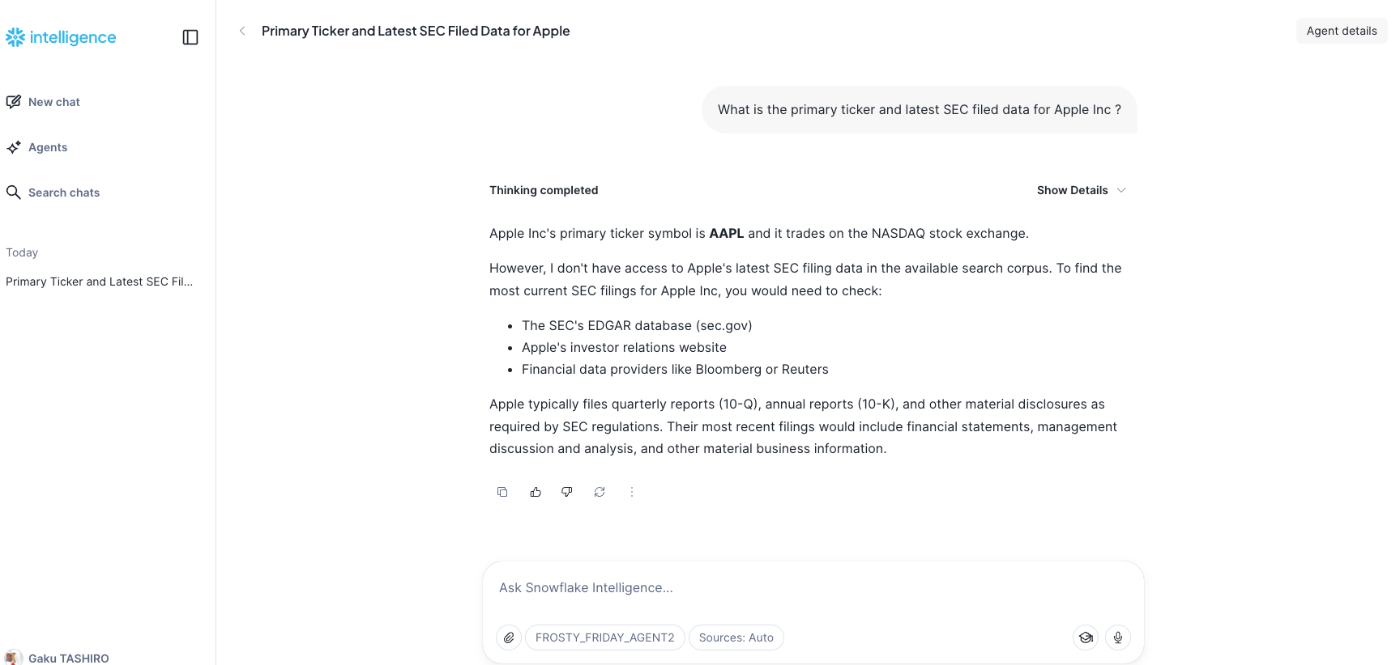Open chat 'Primary Ticker and Latest SEC Fil...'

(100, 281)
